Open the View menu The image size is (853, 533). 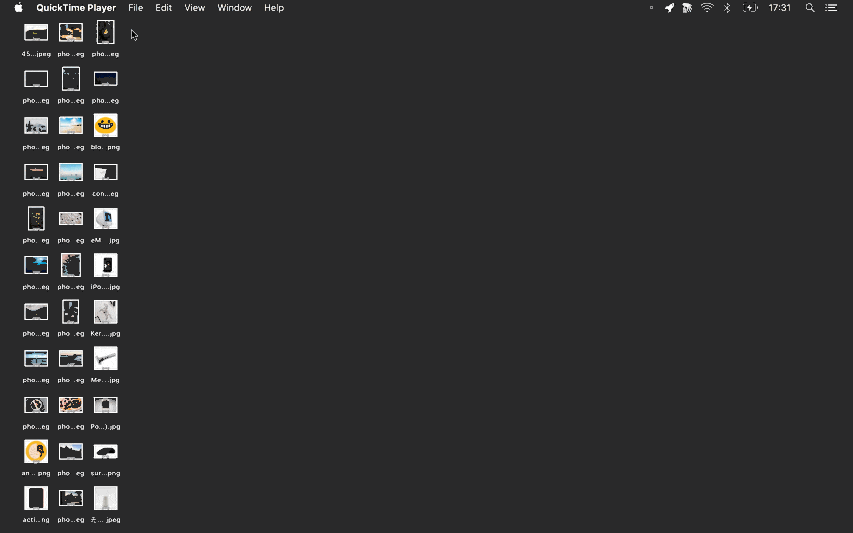(195, 8)
